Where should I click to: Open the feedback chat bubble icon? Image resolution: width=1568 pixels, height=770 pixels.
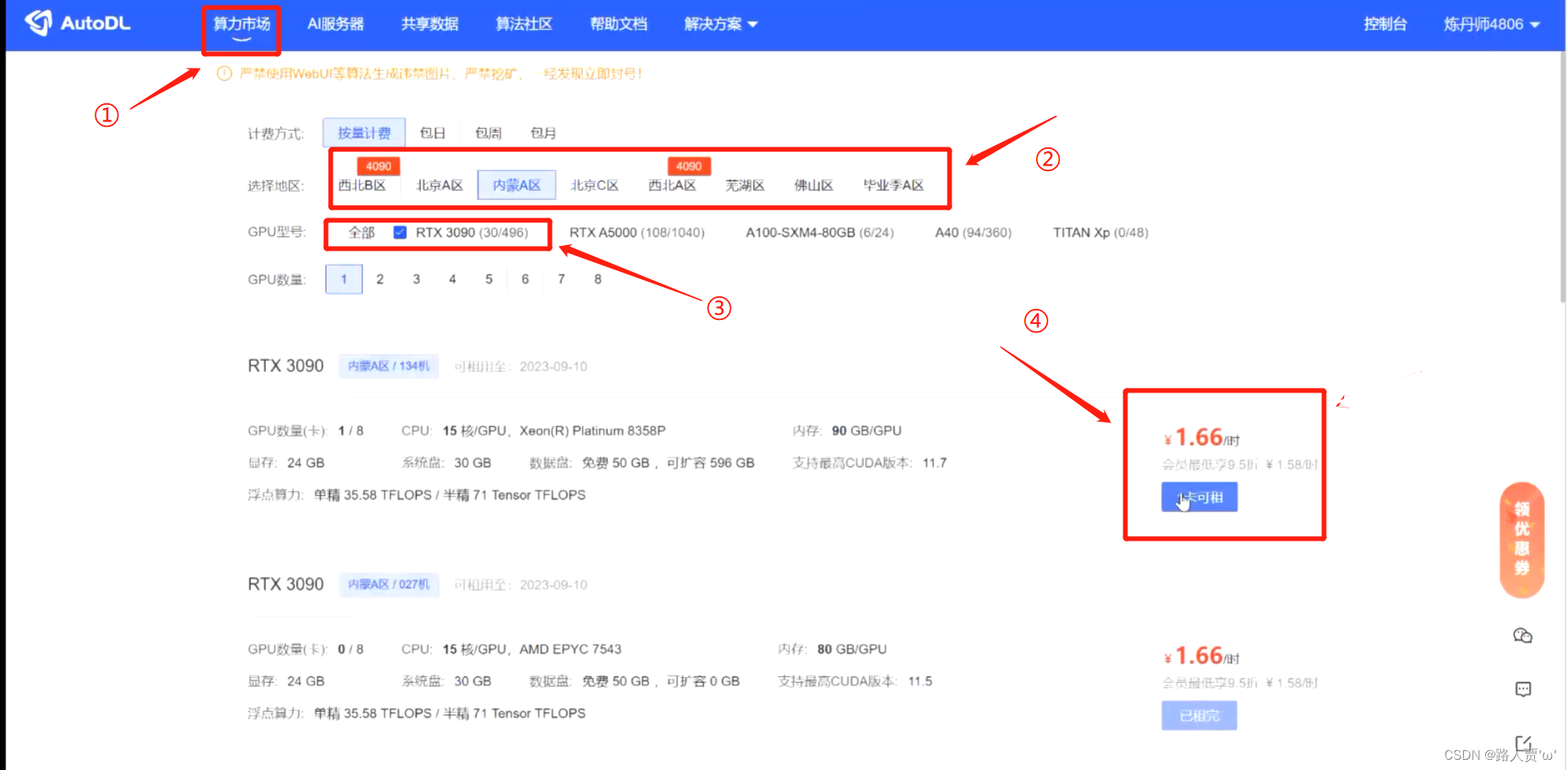(1523, 689)
